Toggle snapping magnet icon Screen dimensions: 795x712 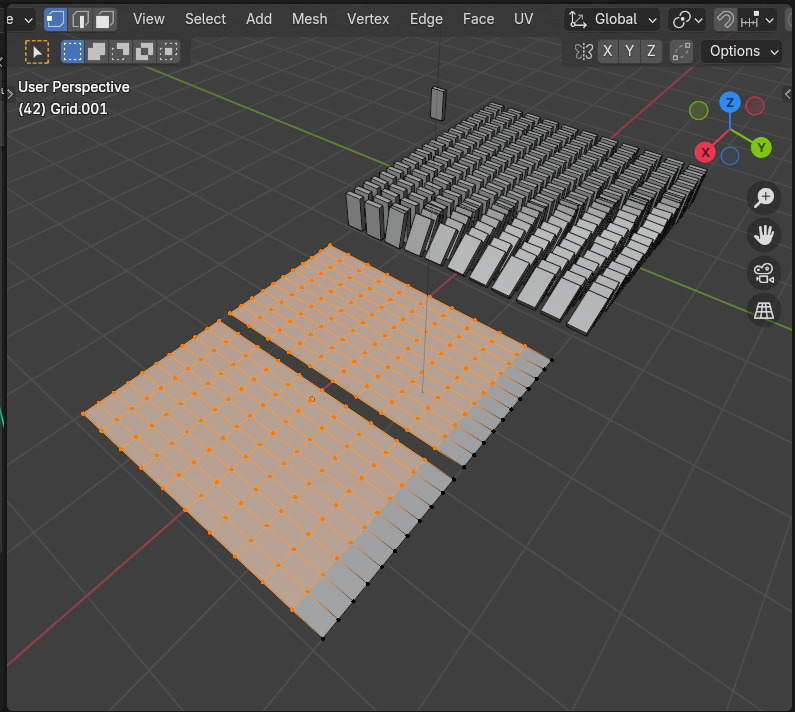click(725, 20)
